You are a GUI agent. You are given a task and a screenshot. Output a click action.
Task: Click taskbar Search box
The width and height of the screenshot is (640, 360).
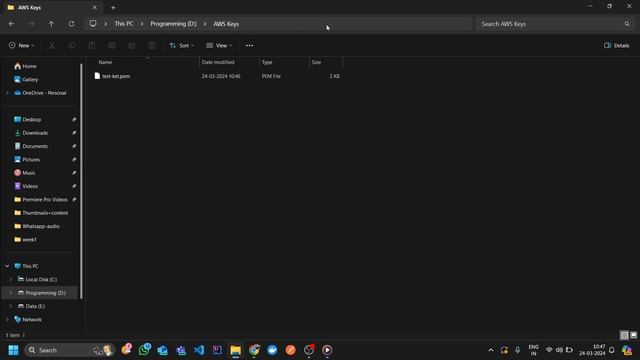tap(70, 350)
